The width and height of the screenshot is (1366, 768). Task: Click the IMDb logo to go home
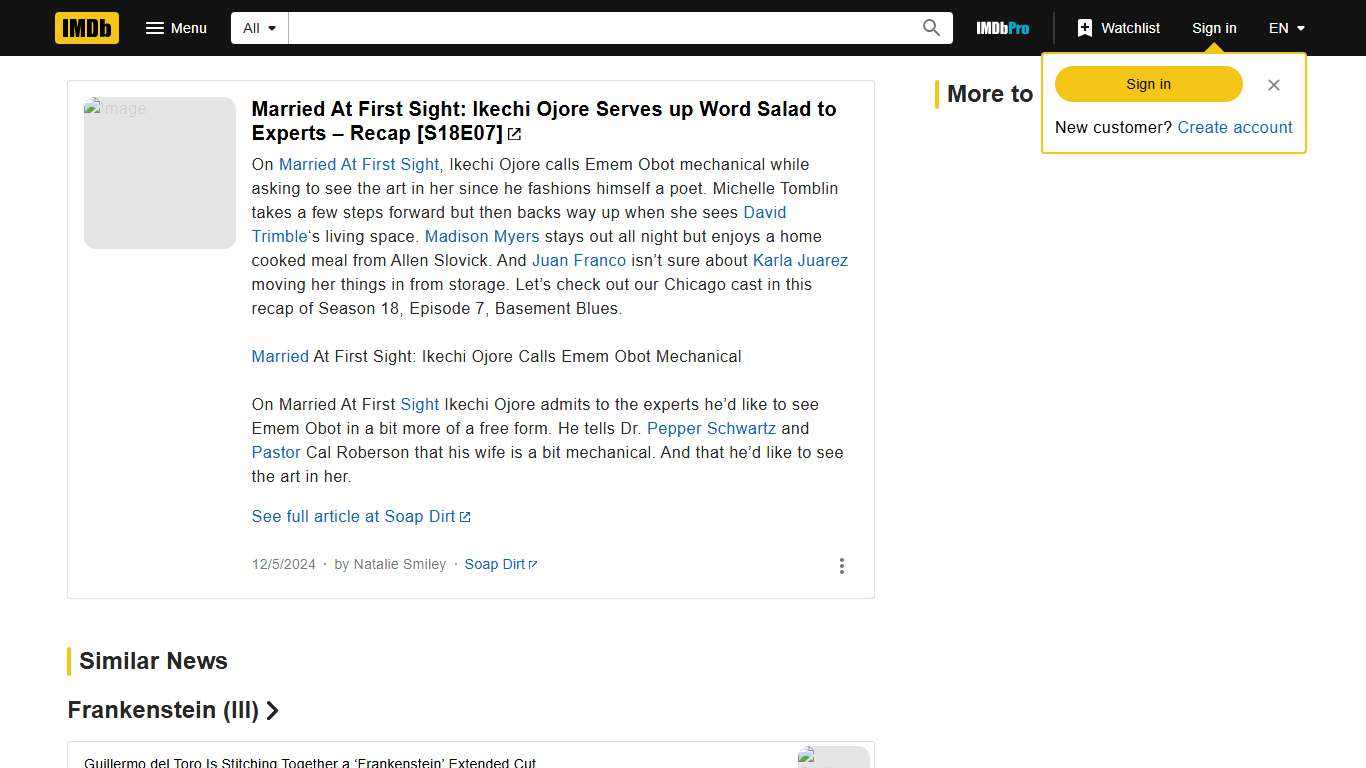click(86, 28)
